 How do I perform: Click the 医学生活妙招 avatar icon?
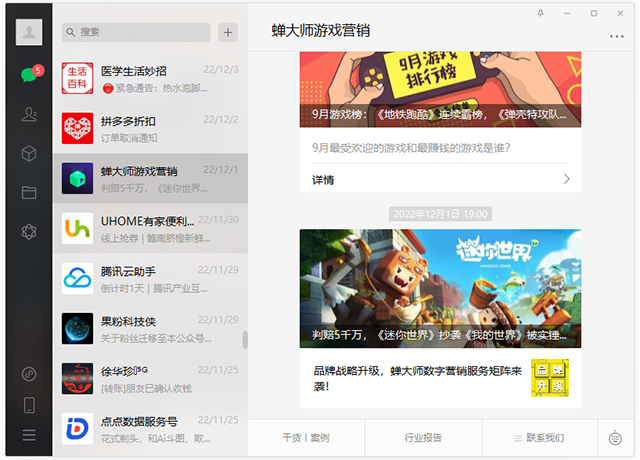(78, 78)
